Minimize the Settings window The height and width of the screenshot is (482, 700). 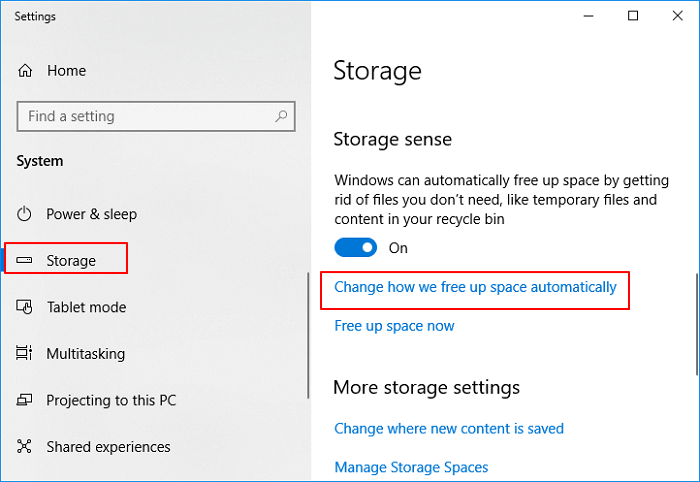(x=588, y=16)
